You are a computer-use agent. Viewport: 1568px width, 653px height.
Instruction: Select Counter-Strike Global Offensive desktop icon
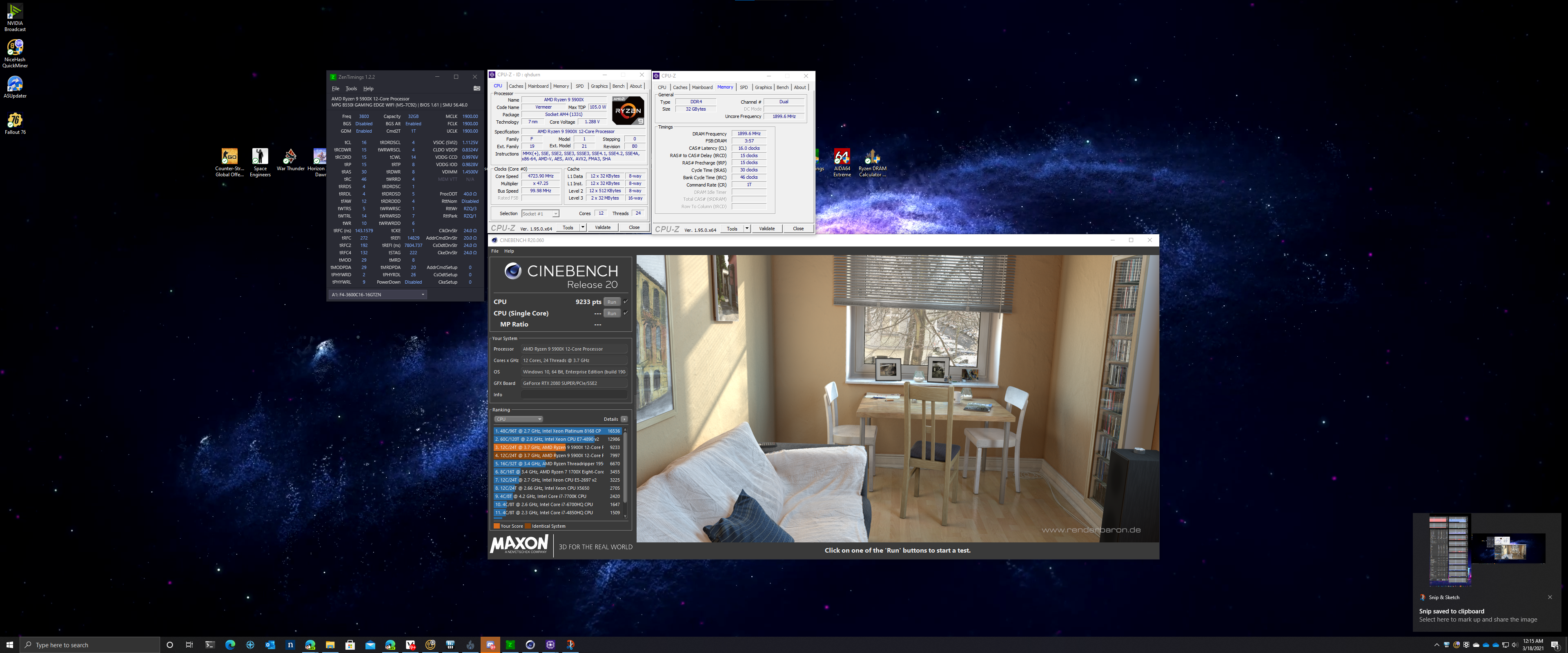click(229, 162)
